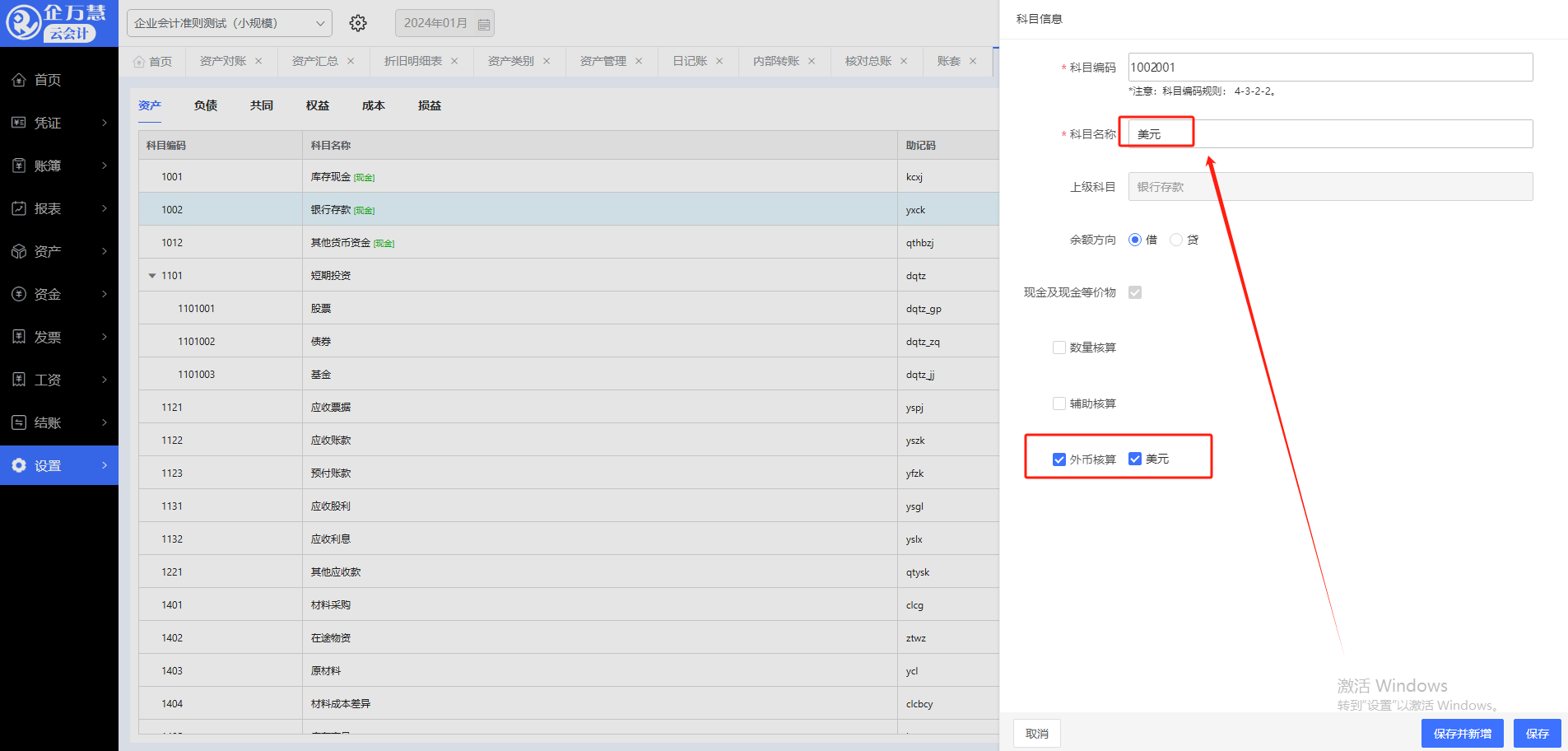Click the 设置 gear icon in sidebar
The image size is (1568, 751).
(x=19, y=465)
